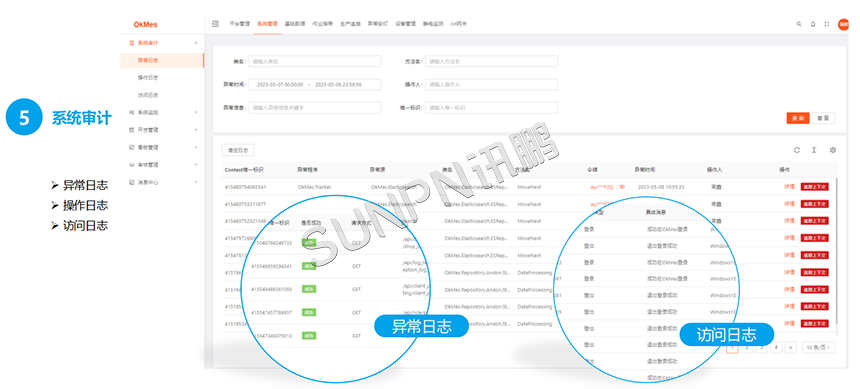Focus the 异常信息 keyword input field
The image size is (860, 389).
(315, 108)
